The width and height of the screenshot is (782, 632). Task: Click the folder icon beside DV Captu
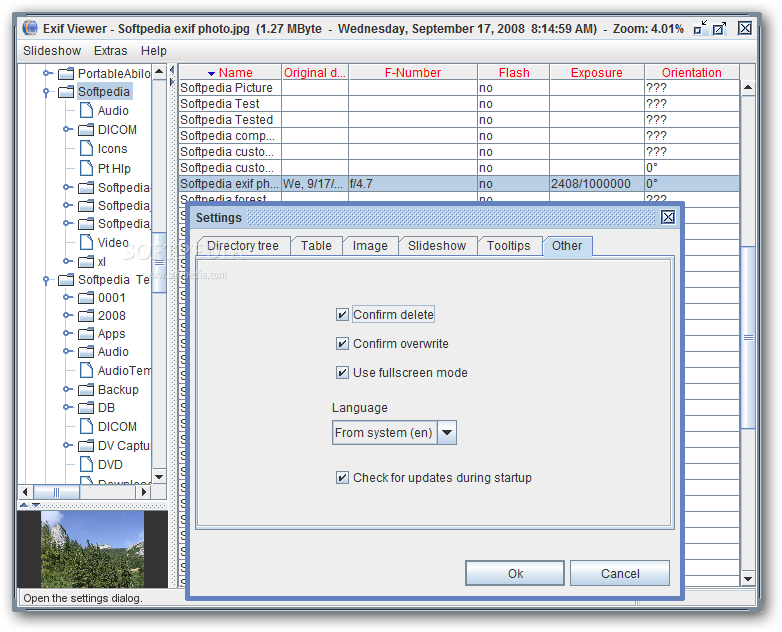(x=86, y=445)
